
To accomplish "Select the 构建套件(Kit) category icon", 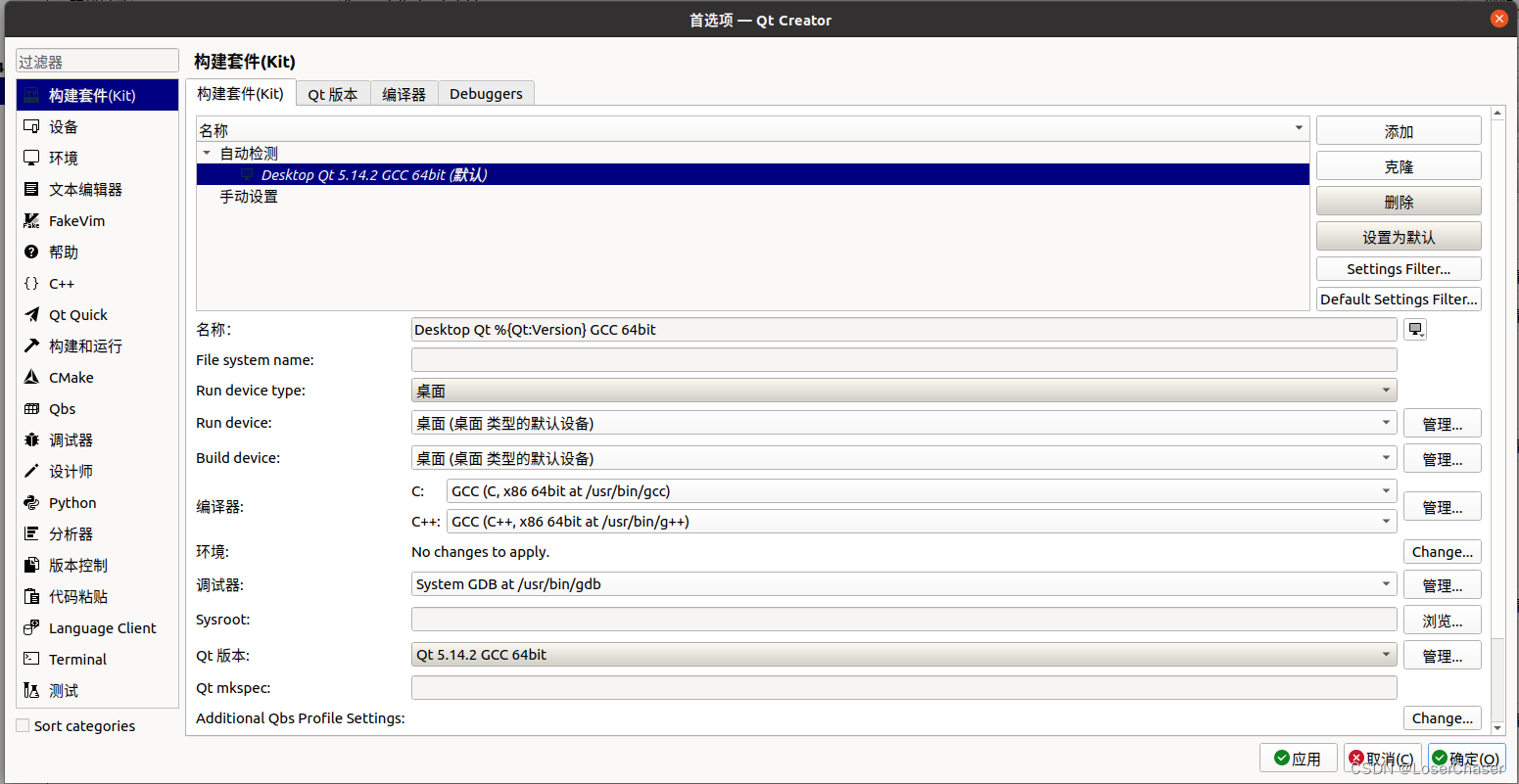I will 31,95.
